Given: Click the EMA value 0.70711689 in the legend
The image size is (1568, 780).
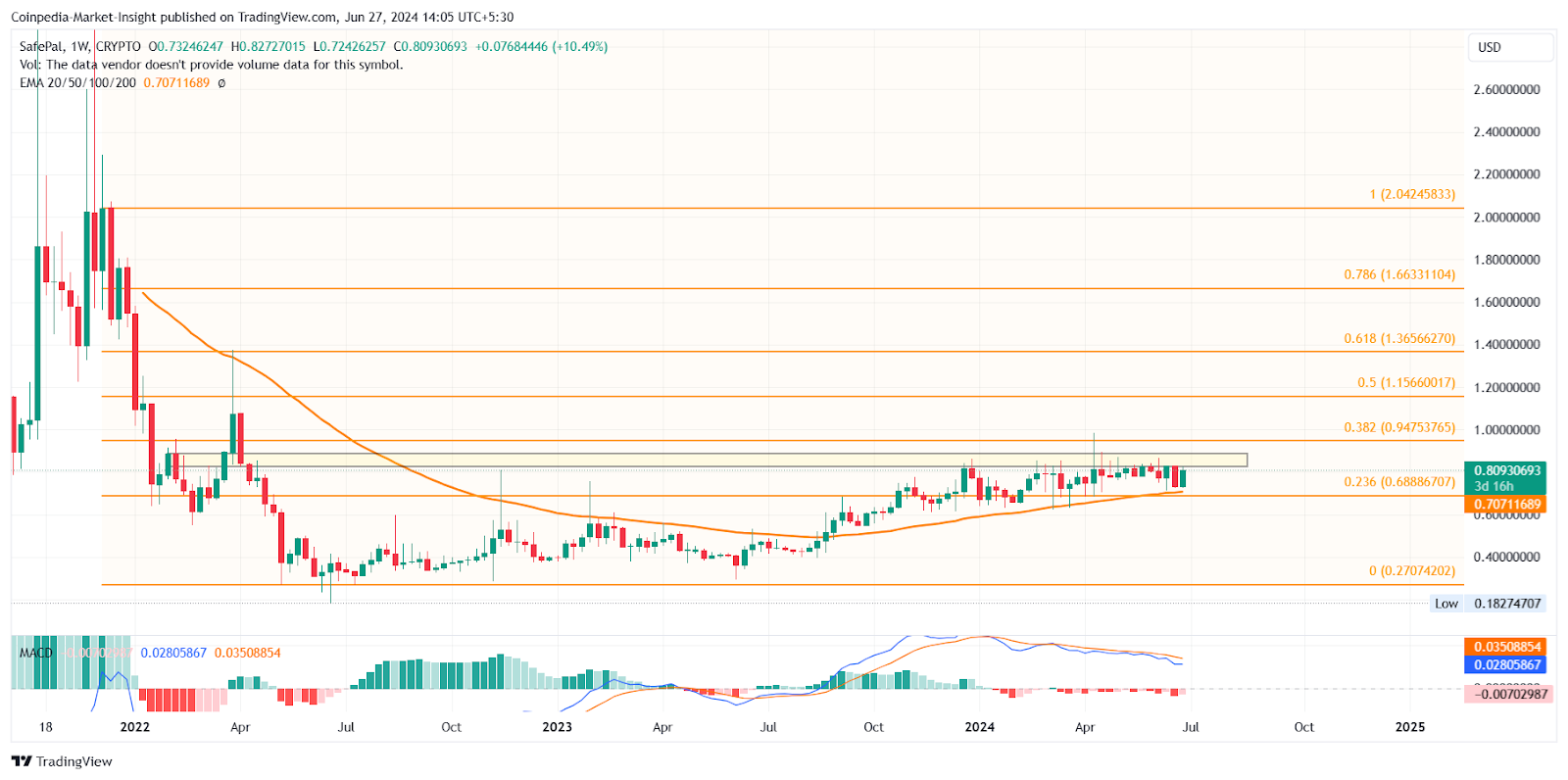Looking at the screenshot, I should (x=176, y=82).
